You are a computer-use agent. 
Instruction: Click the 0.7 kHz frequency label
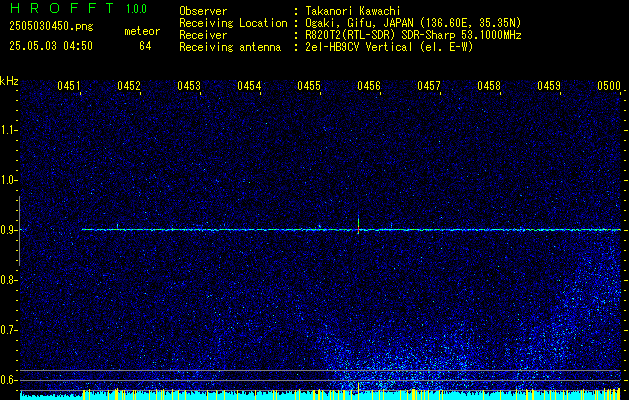(8, 330)
